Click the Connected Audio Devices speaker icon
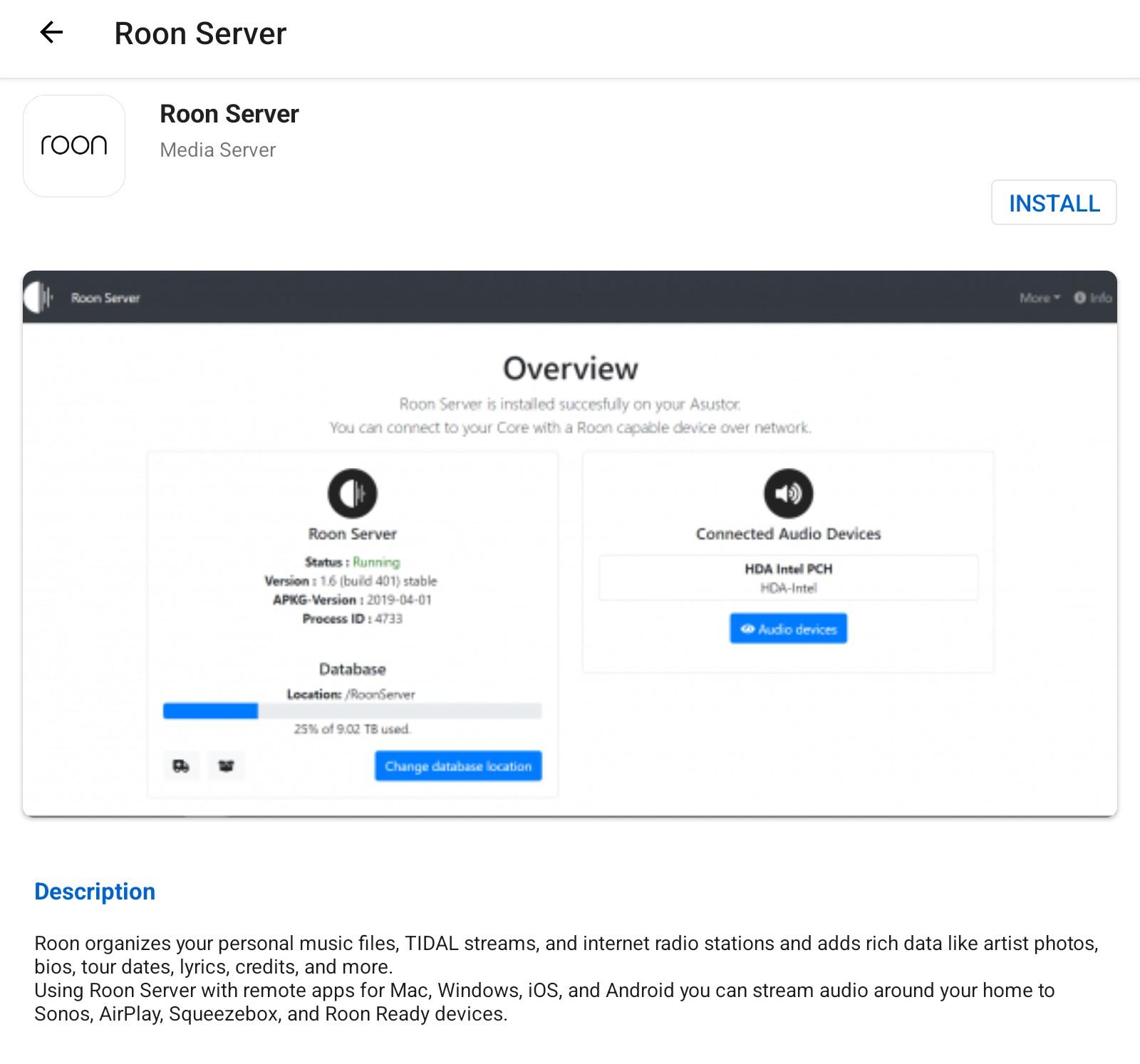 [788, 493]
